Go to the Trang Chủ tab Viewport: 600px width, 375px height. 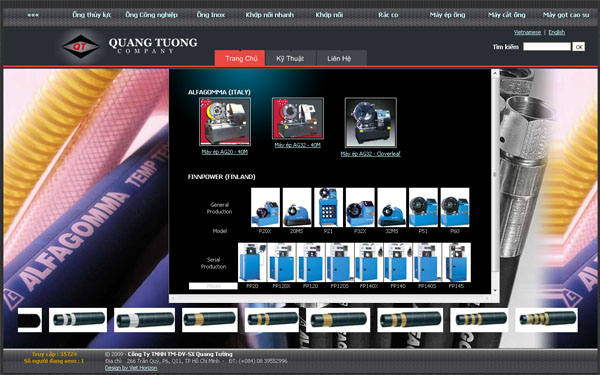241,59
